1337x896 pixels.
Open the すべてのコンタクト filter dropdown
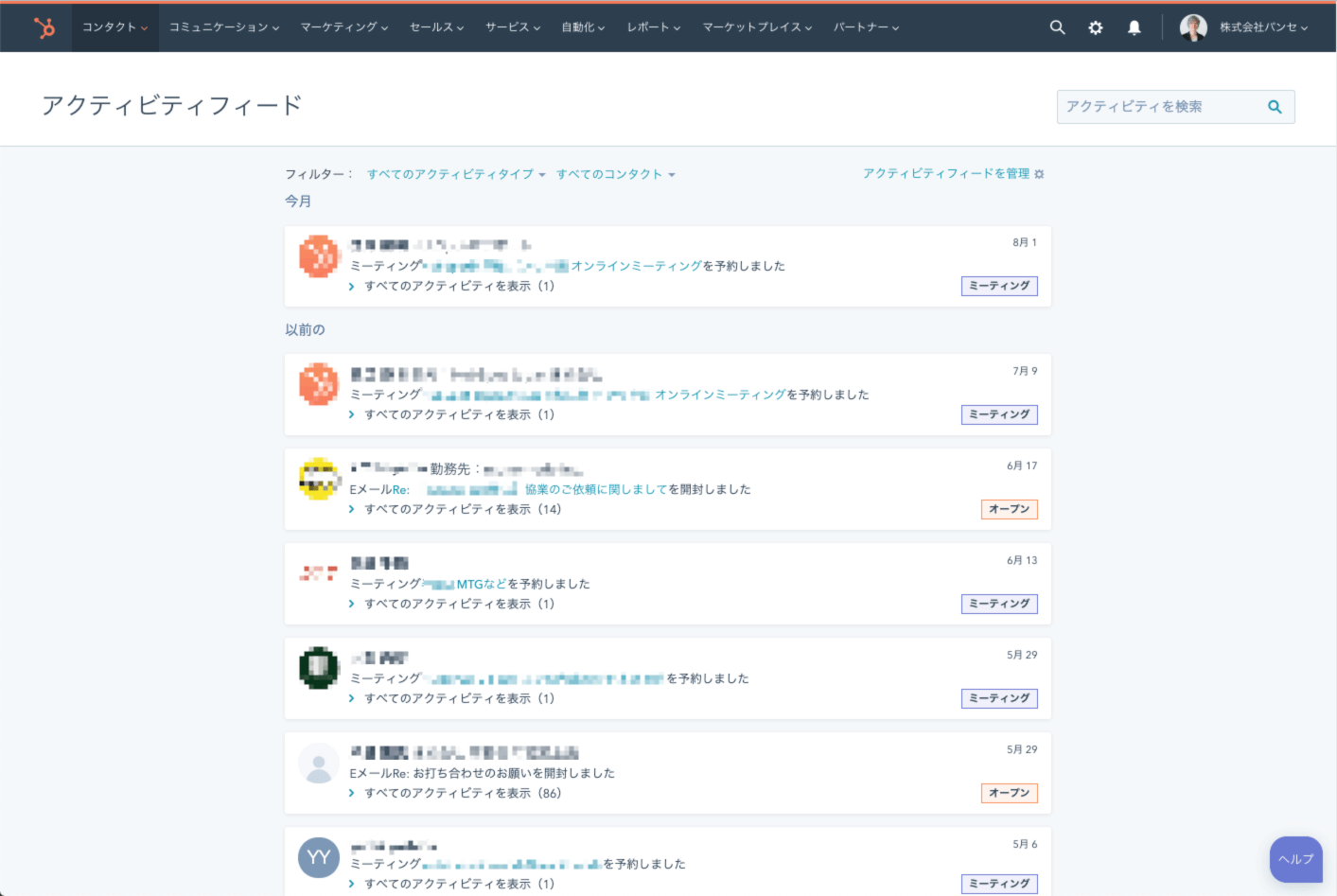coord(615,174)
